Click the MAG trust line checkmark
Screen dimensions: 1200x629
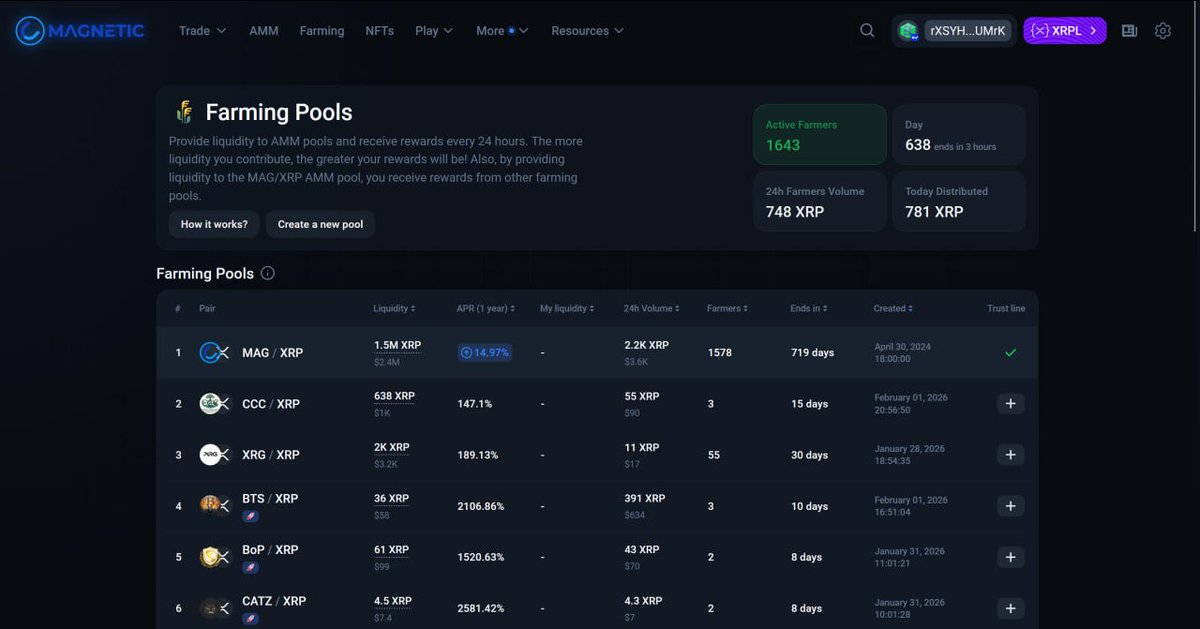pyautogui.click(x=1010, y=353)
